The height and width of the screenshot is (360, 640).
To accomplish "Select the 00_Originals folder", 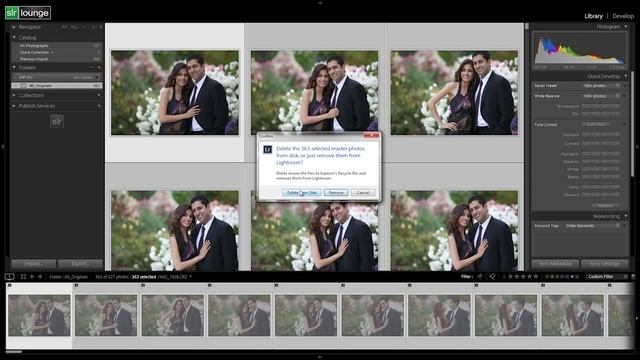I will pyautogui.click(x=57, y=86).
